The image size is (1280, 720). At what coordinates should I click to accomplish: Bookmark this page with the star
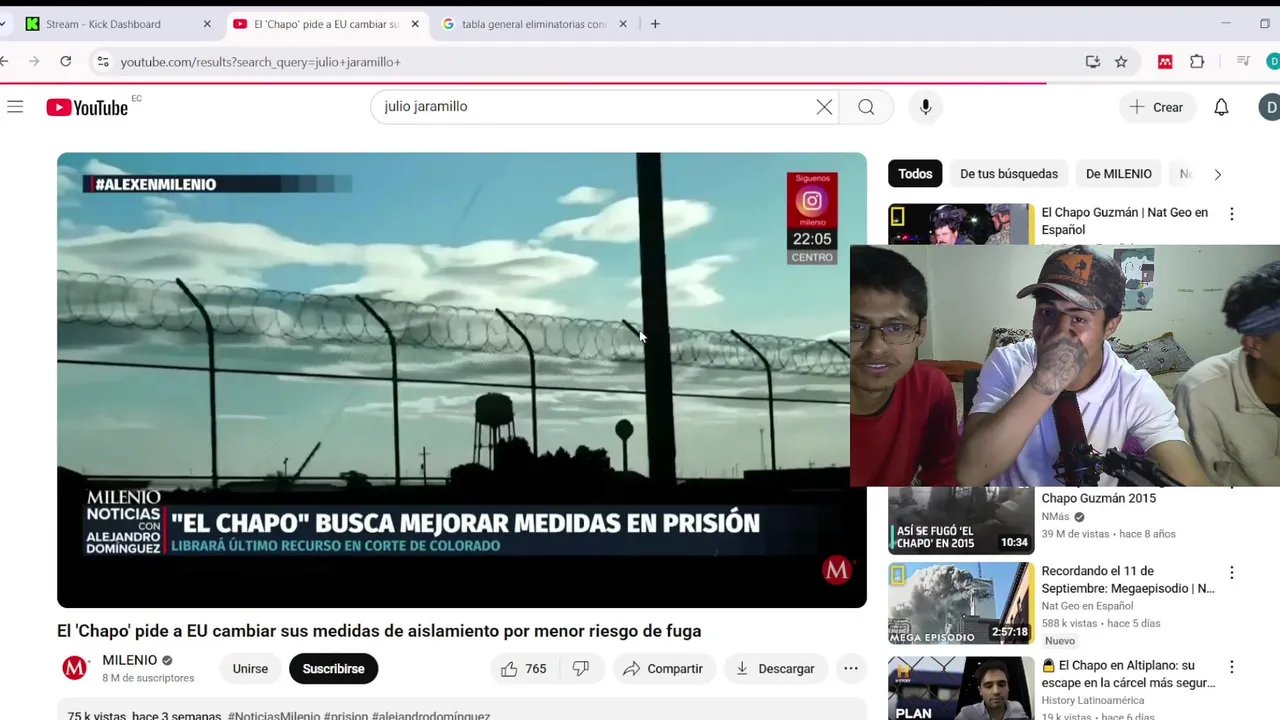pos(1121,62)
